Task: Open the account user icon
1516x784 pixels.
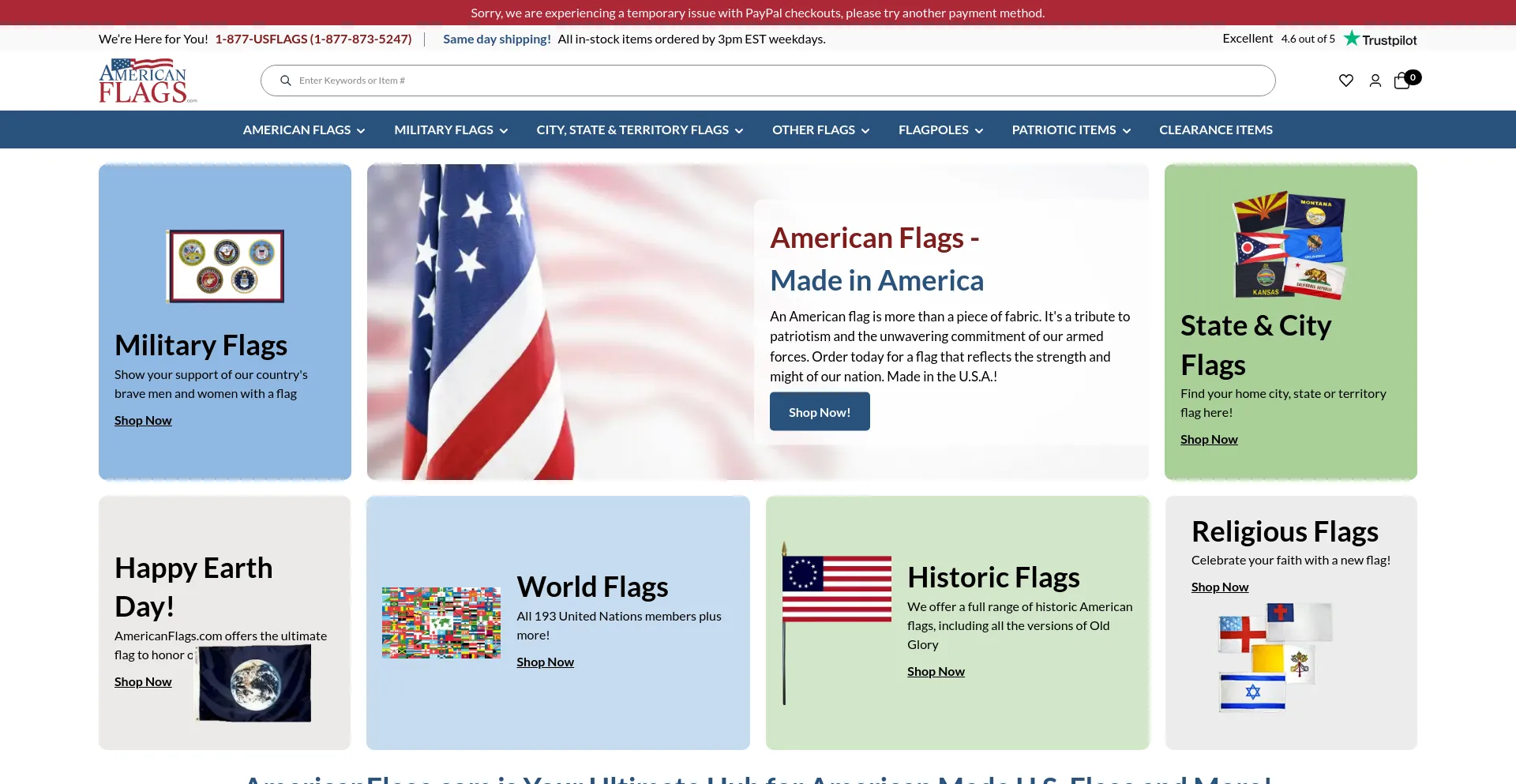Action: (x=1375, y=81)
